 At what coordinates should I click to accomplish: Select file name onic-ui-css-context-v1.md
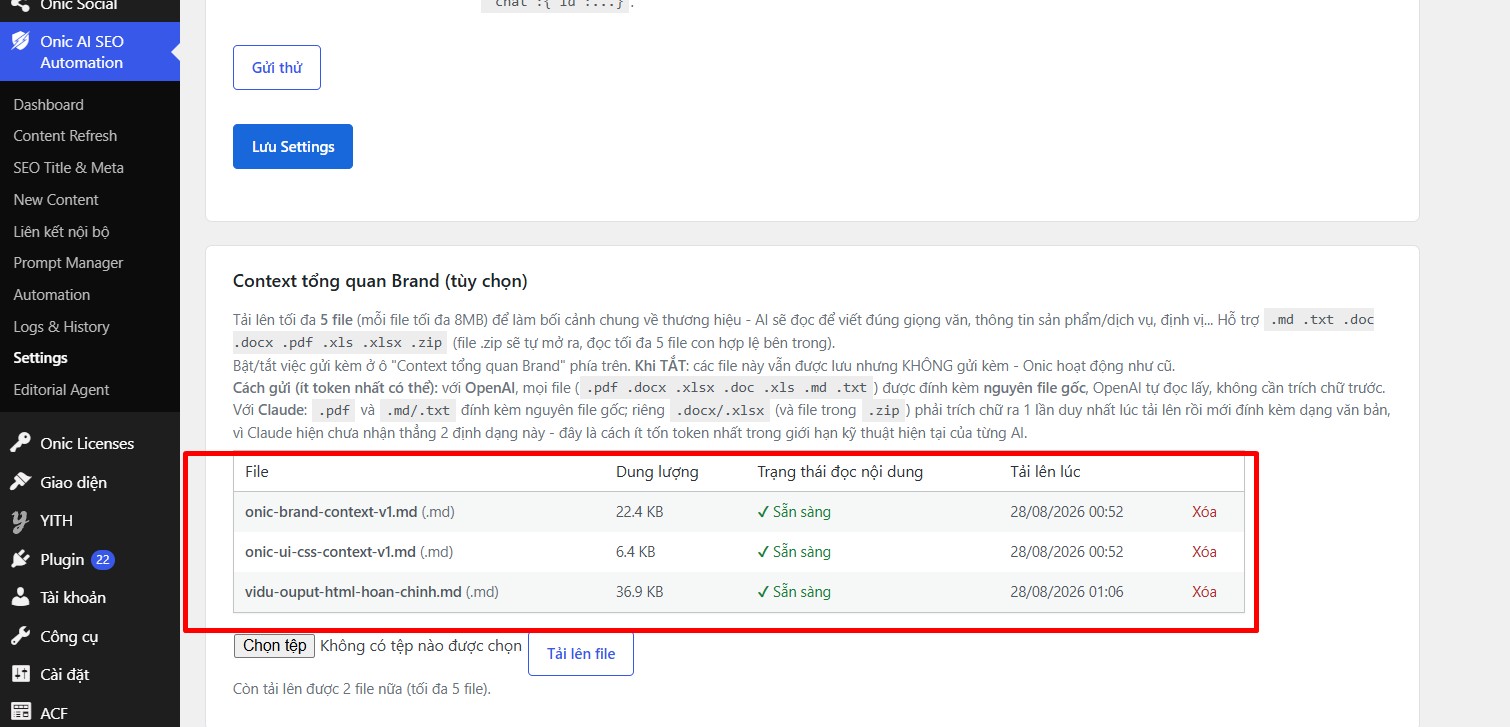[x=330, y=552]
